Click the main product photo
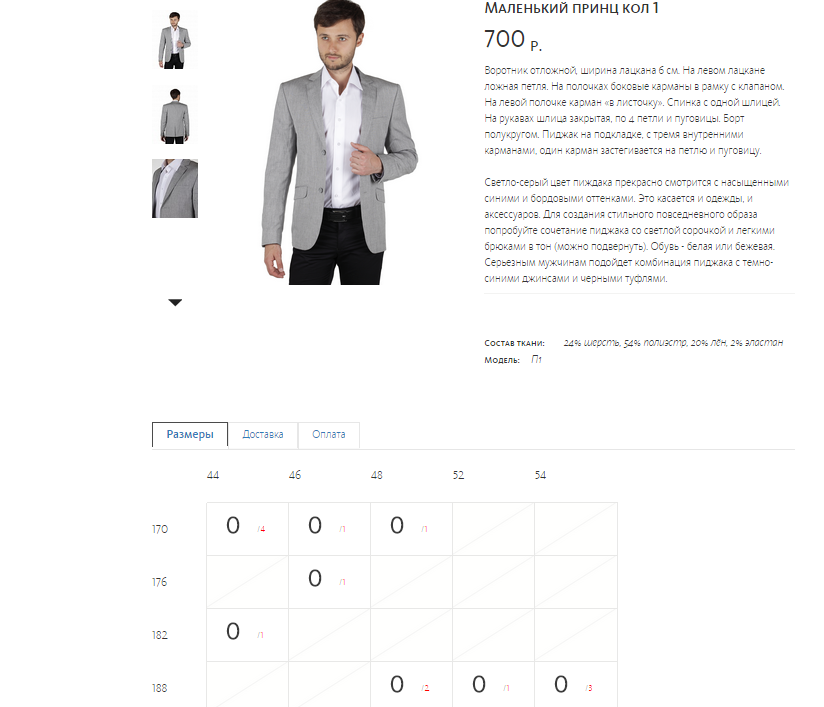 339,142
